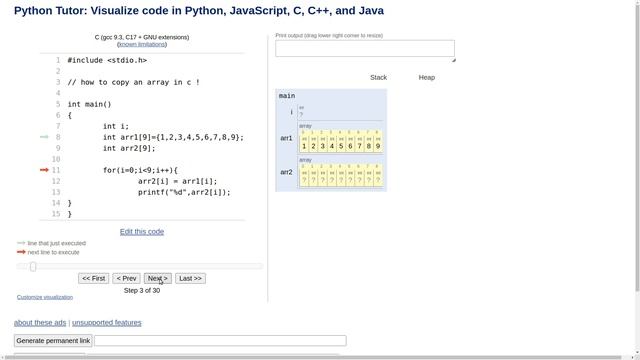
Task: Open Customize visualization link
Action: click(x=45, y=297)
